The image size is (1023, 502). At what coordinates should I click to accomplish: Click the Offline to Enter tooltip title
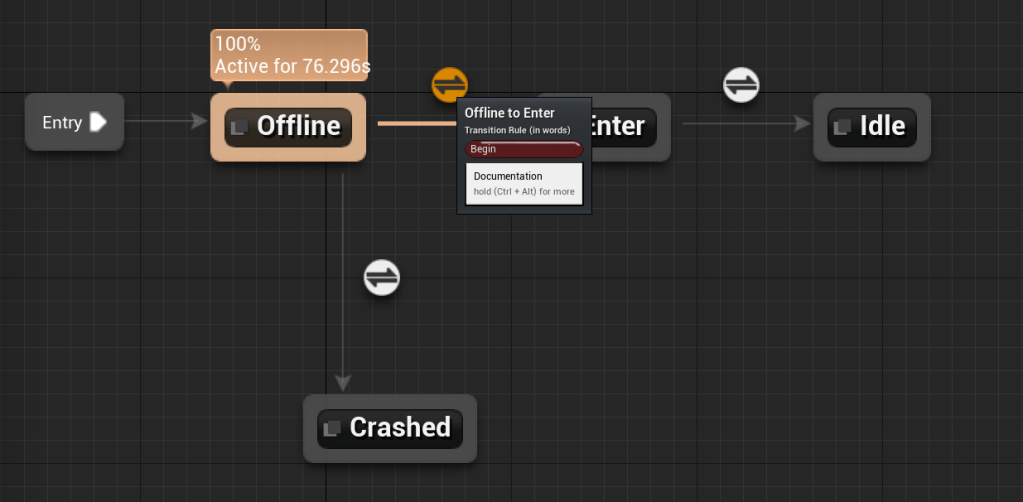click(509, 113)
